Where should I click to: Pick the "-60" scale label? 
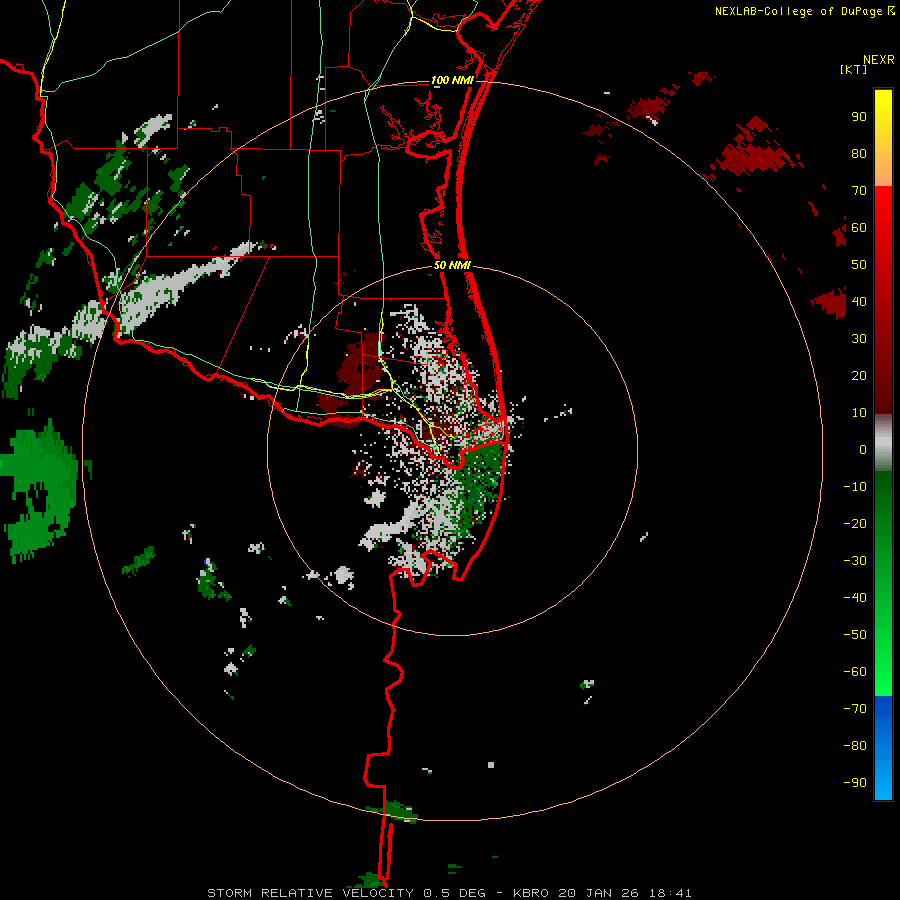(855, 672)
